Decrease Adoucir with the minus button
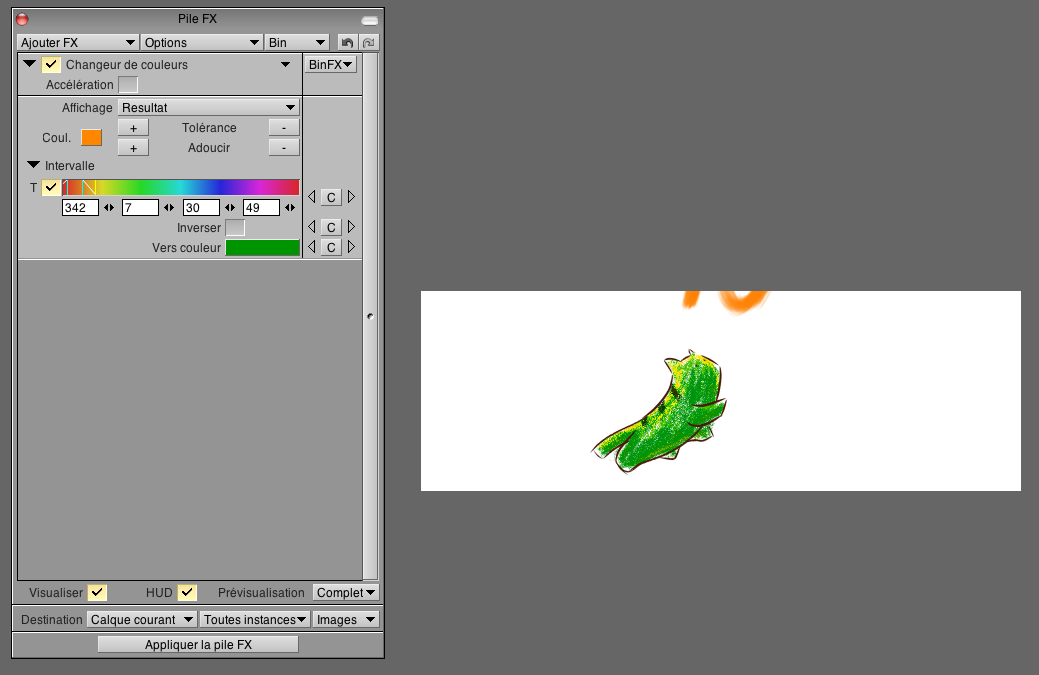1039x675 pixels. (284, 148)
